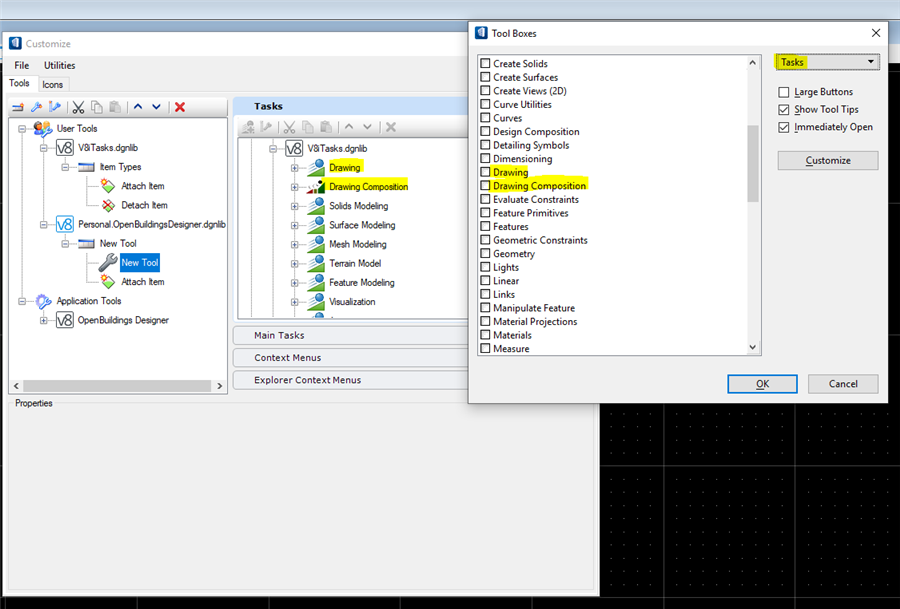Check the Measure tool box checkbox
Viewport: 900px width, 609px height.
(485, 348)
